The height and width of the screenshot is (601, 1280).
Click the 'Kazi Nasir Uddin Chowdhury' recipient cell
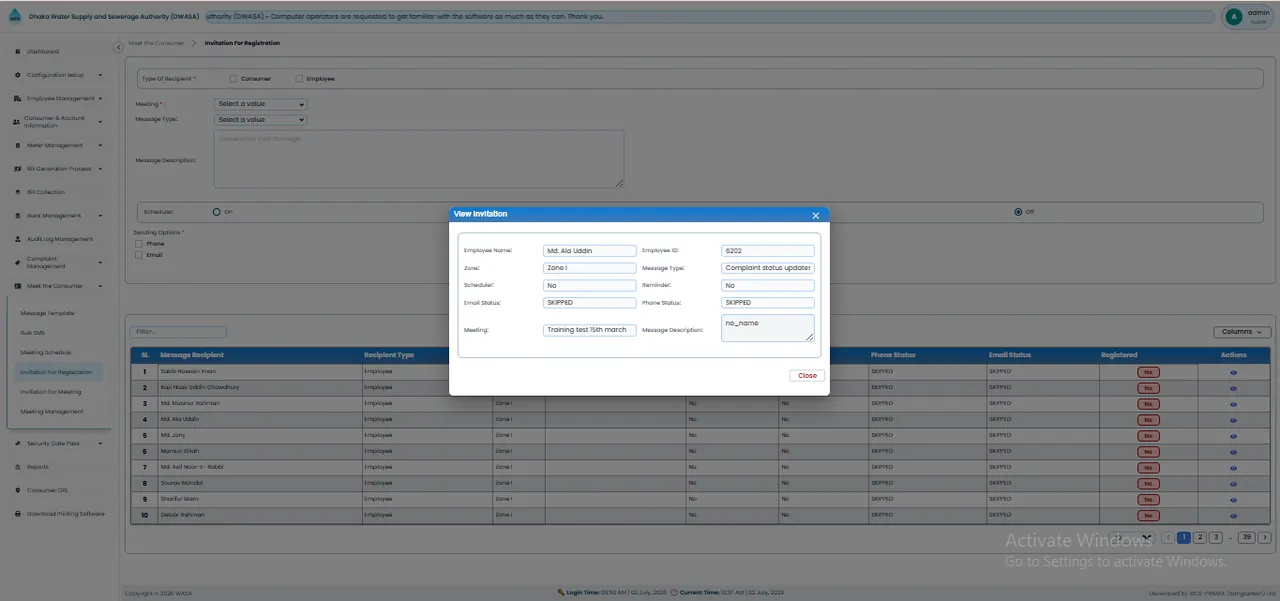click(x=259, y=387)
